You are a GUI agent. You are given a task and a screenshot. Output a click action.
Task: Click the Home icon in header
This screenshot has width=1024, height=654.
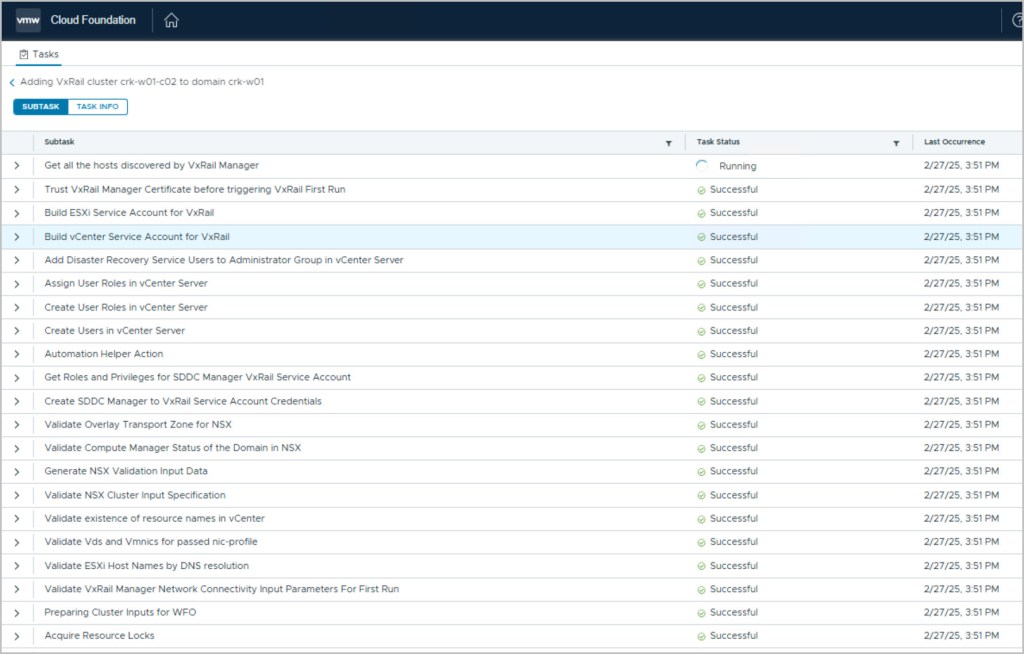[171, 20]
